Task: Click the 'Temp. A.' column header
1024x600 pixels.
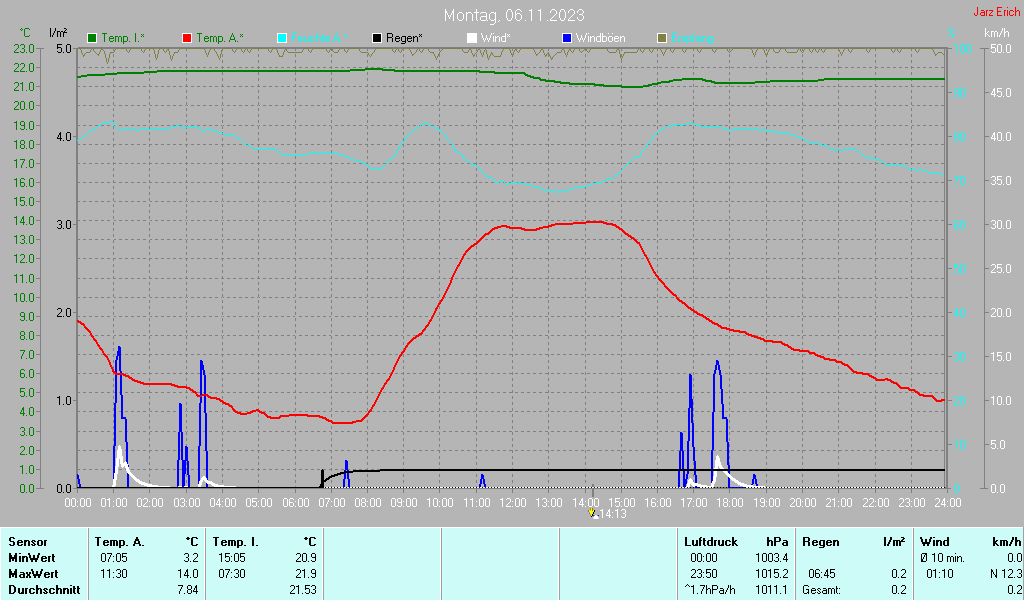Action: tap(119, 542)
